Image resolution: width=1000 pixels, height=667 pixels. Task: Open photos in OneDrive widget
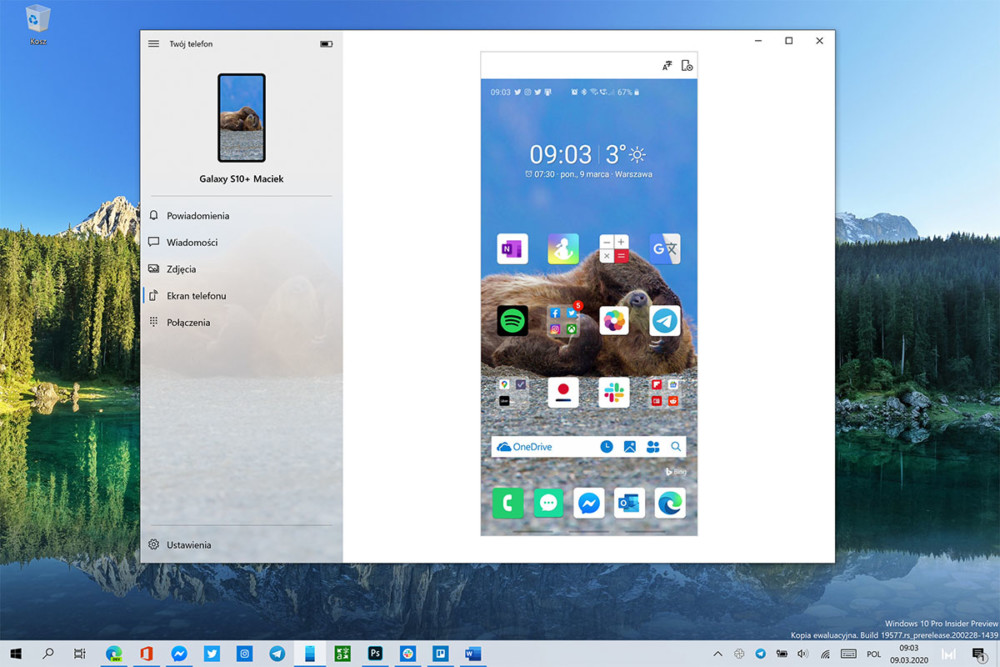629,447
